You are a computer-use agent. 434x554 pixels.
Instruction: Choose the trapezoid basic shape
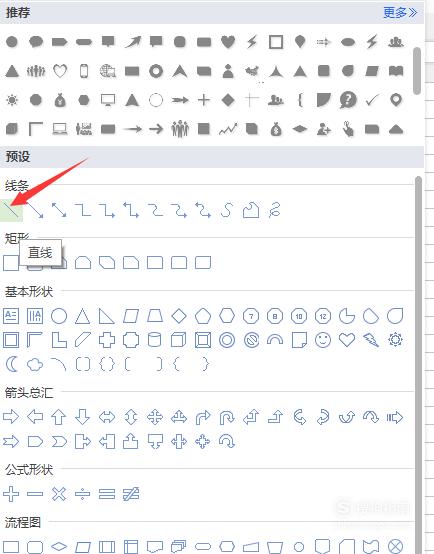tap(155, 316)
